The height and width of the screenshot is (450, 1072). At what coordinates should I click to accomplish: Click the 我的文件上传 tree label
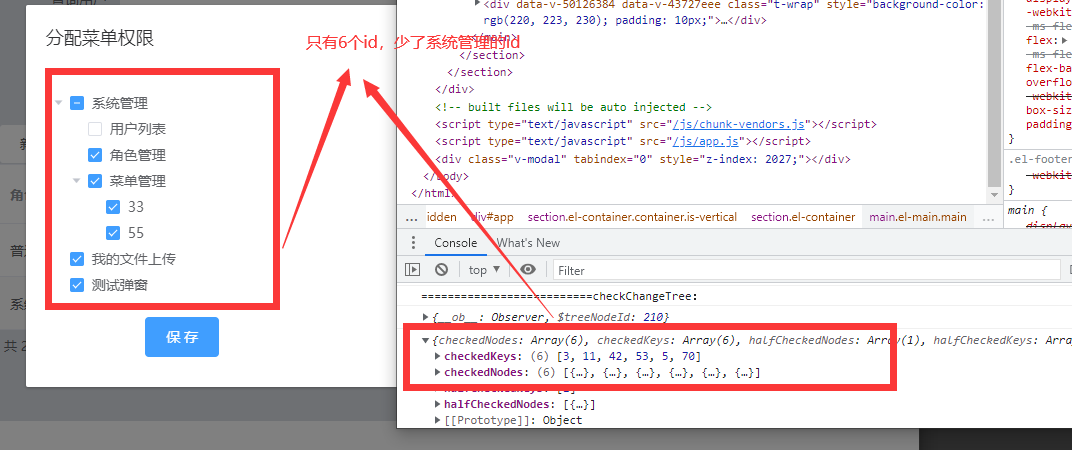(x=134, y=259)
